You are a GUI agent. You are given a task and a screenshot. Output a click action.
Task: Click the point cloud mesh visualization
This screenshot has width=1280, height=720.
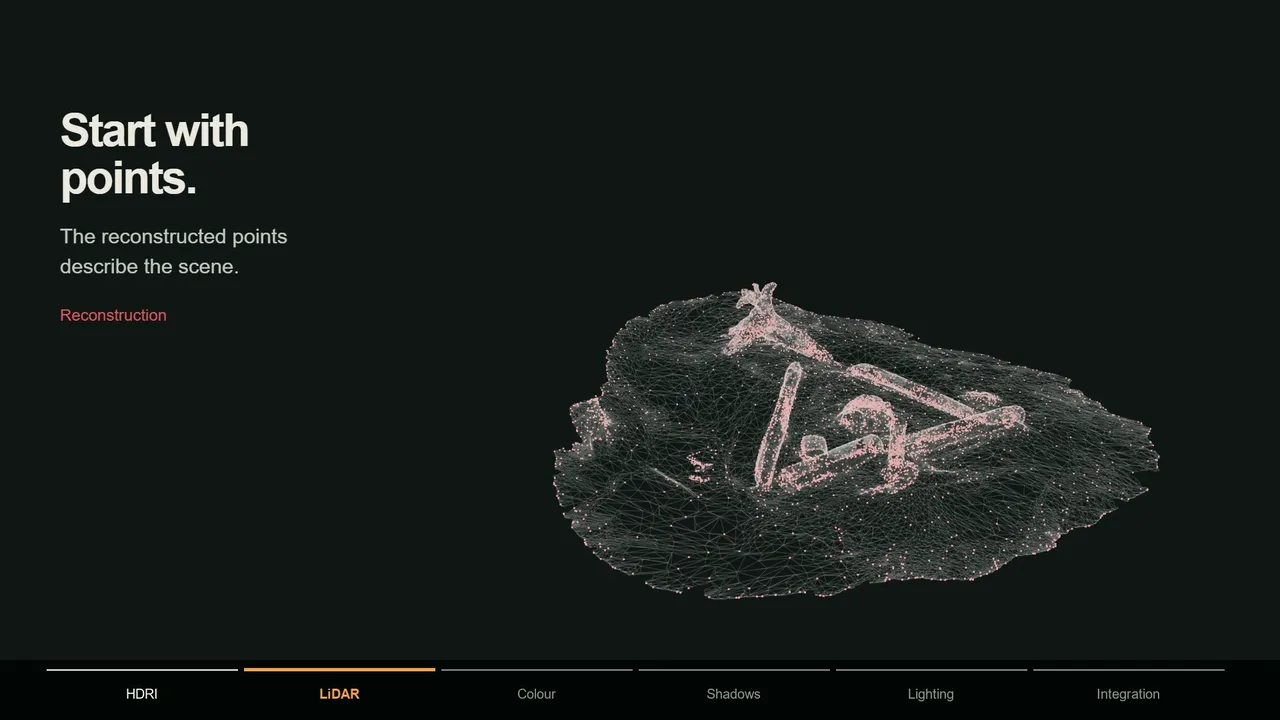[856, 442]
